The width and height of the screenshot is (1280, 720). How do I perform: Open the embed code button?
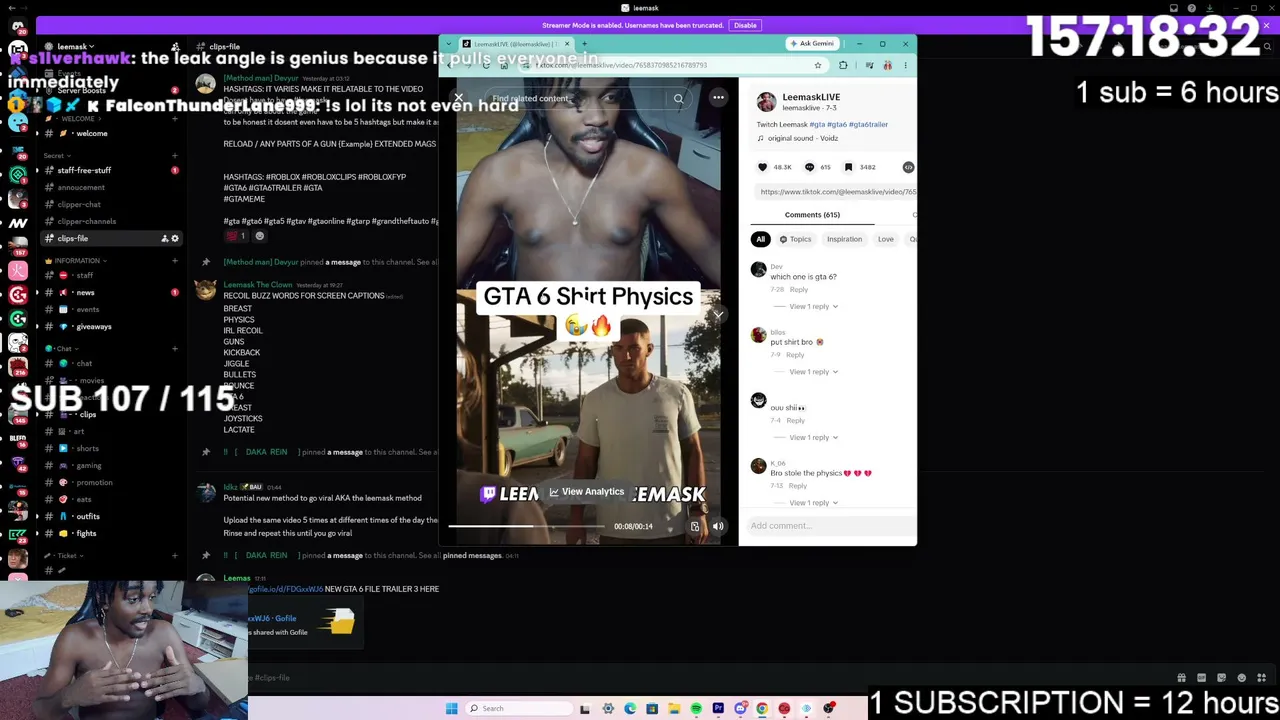(908, 167)
